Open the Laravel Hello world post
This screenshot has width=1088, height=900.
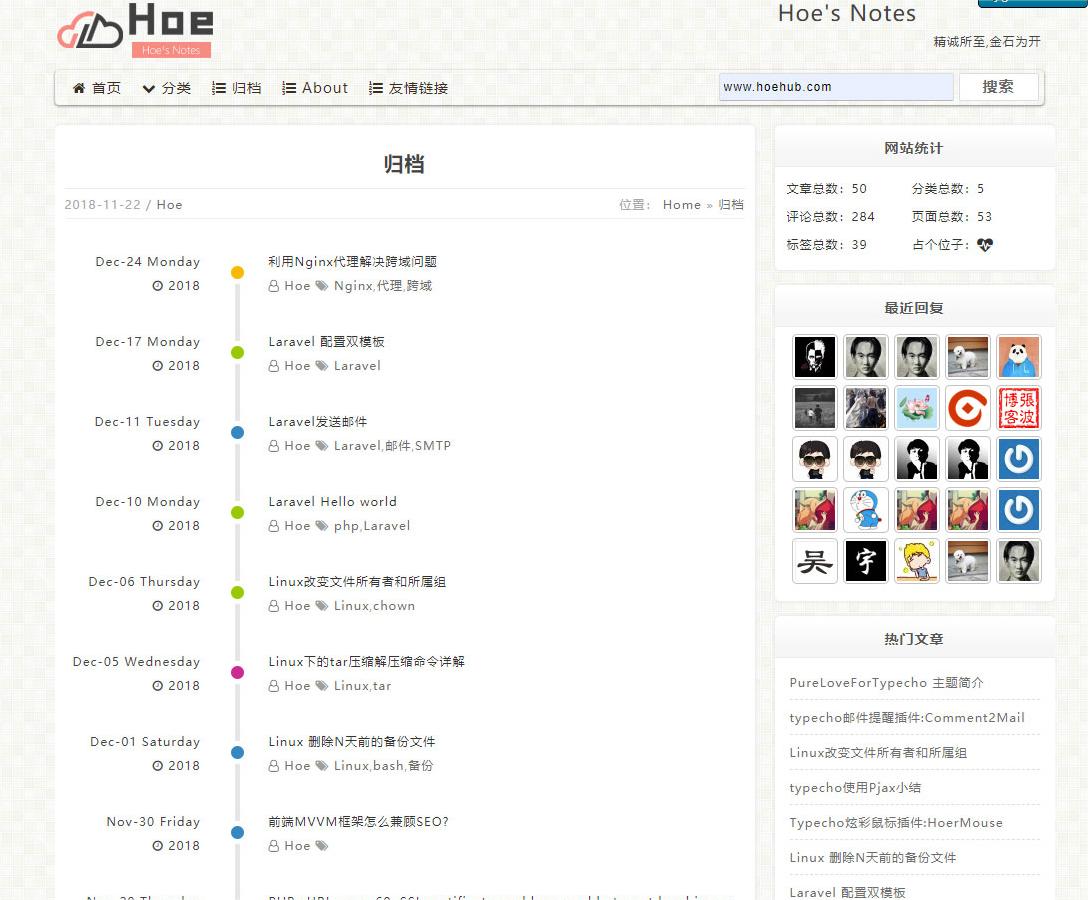(332, 502)
